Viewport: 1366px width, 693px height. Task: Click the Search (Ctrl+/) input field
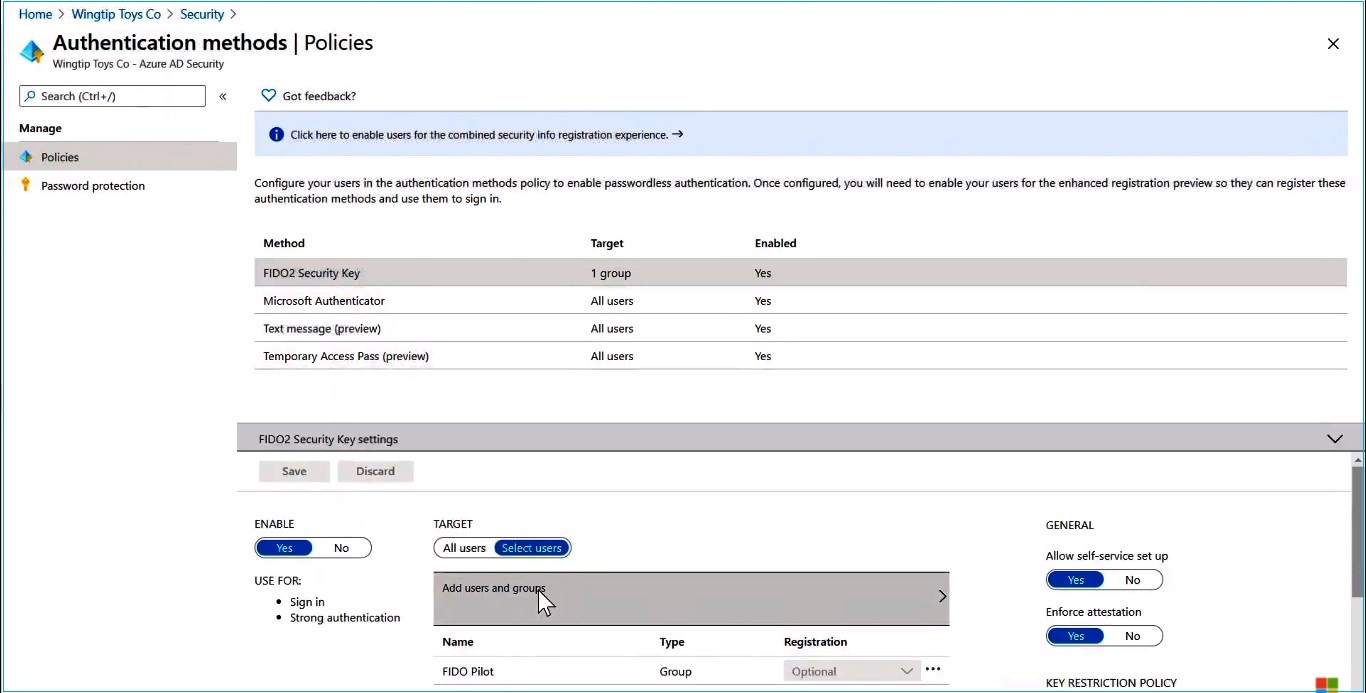point(112,96)
